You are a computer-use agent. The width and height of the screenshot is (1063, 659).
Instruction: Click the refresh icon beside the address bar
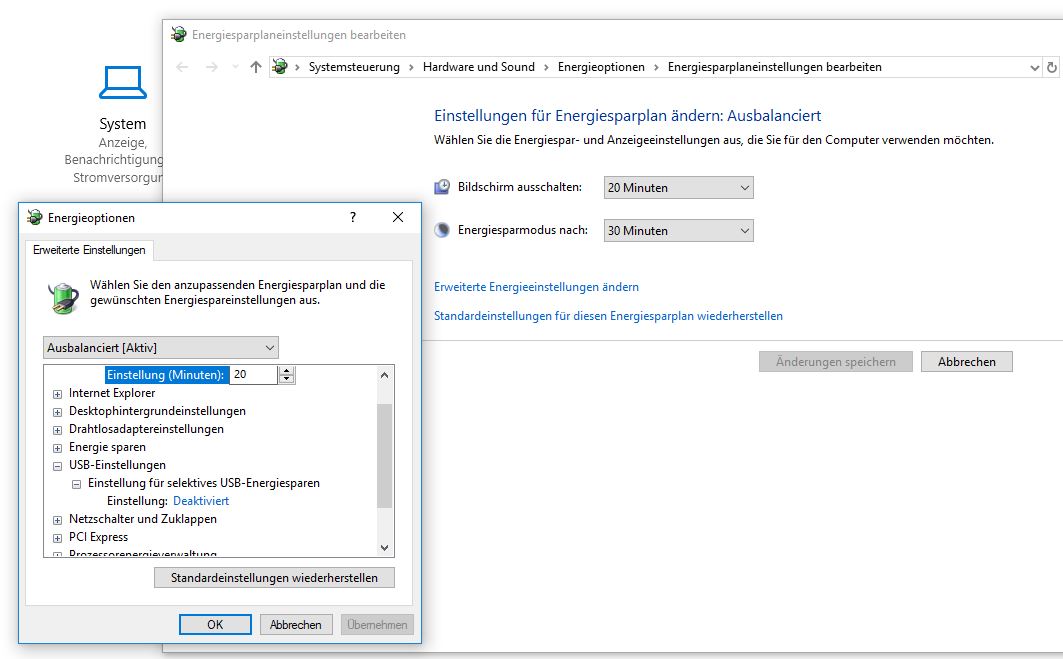click(1051, 67)
